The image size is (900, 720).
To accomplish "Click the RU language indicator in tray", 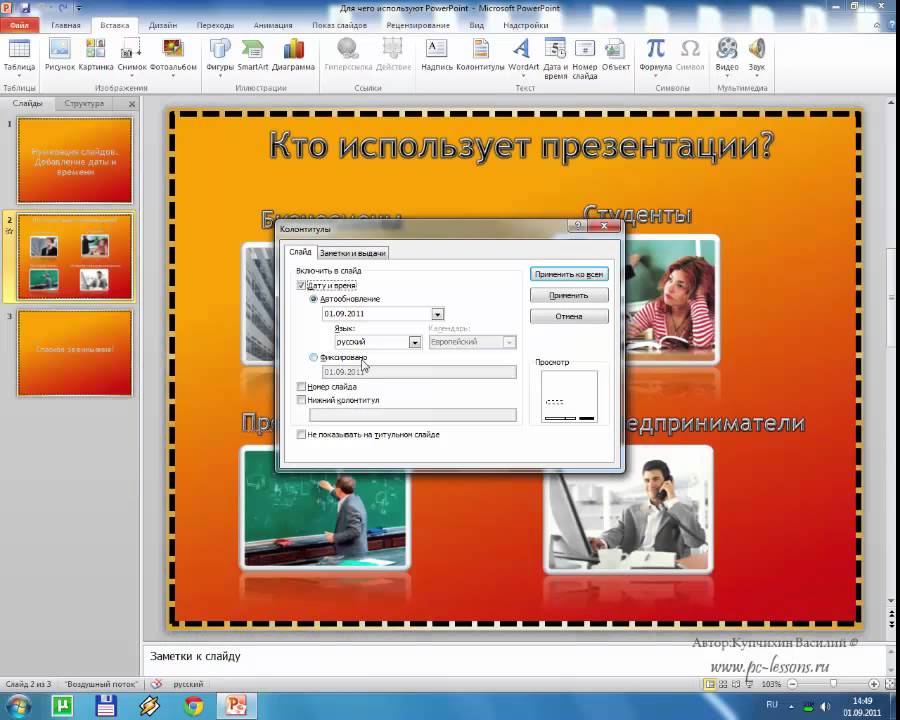I will click(x=772, y=704).
